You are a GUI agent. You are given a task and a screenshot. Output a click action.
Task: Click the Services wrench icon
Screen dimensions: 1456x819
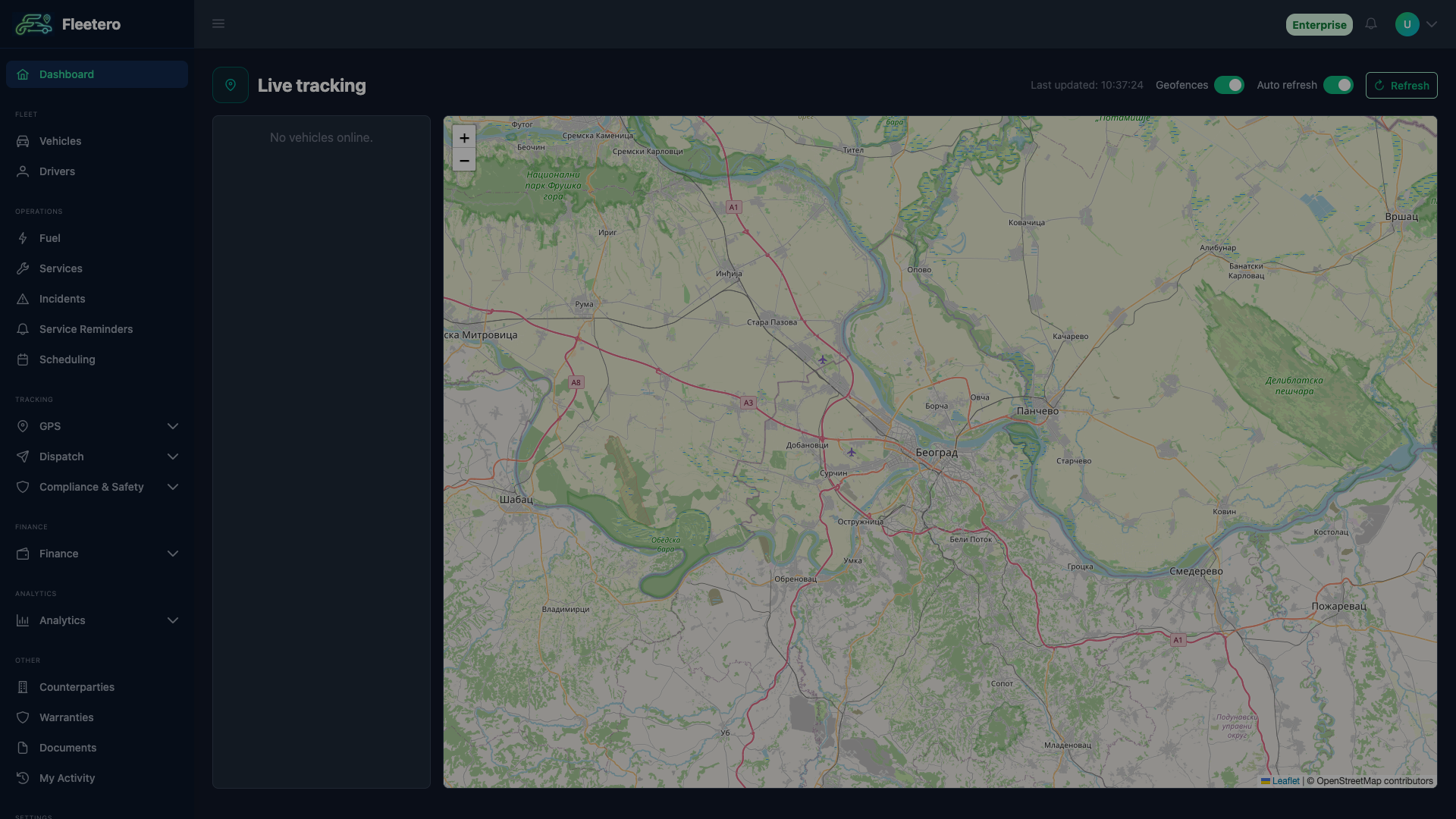23,268
